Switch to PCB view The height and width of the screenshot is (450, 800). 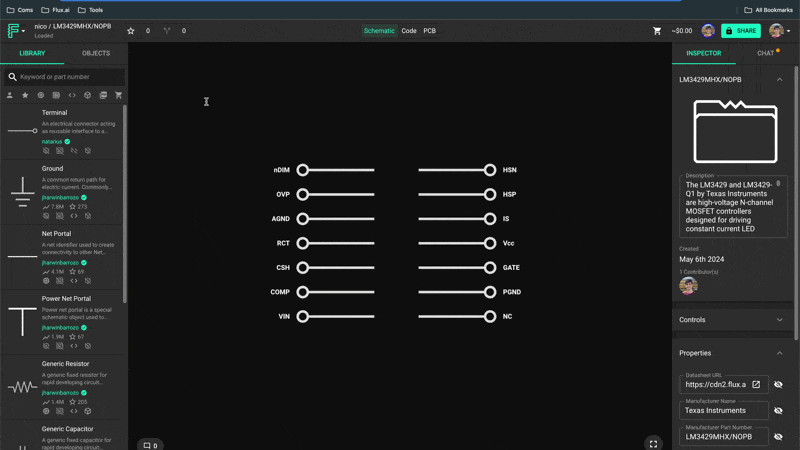tap(430, 31)
